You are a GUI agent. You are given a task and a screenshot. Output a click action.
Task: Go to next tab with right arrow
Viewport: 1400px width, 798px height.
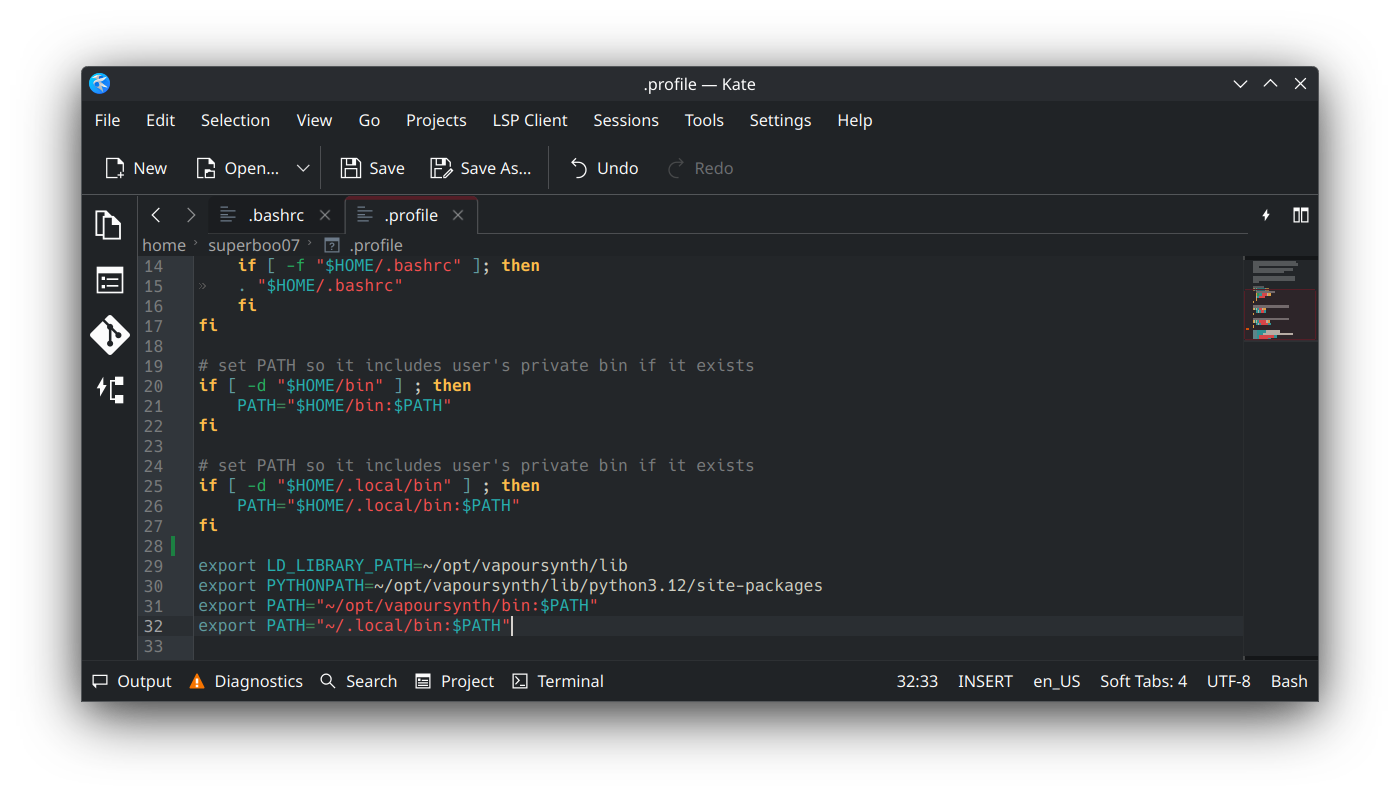(x=190, y=215)
